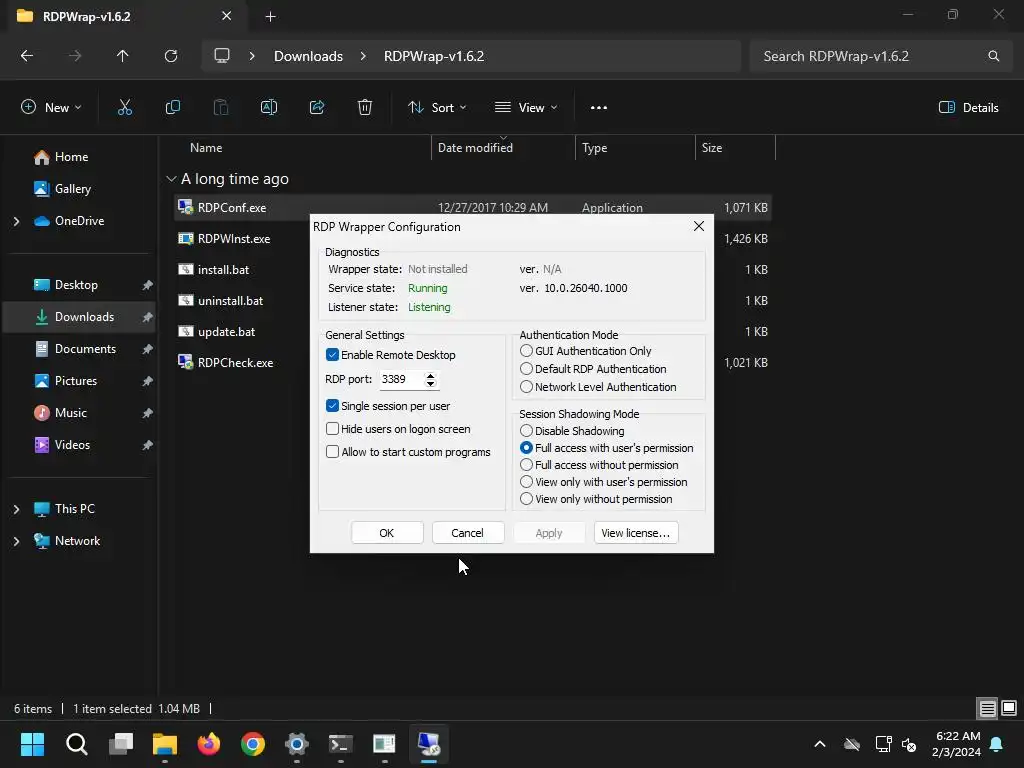Collapse the 'A long time ago' group
This screenshot has height=768, width=1024.
171,178
